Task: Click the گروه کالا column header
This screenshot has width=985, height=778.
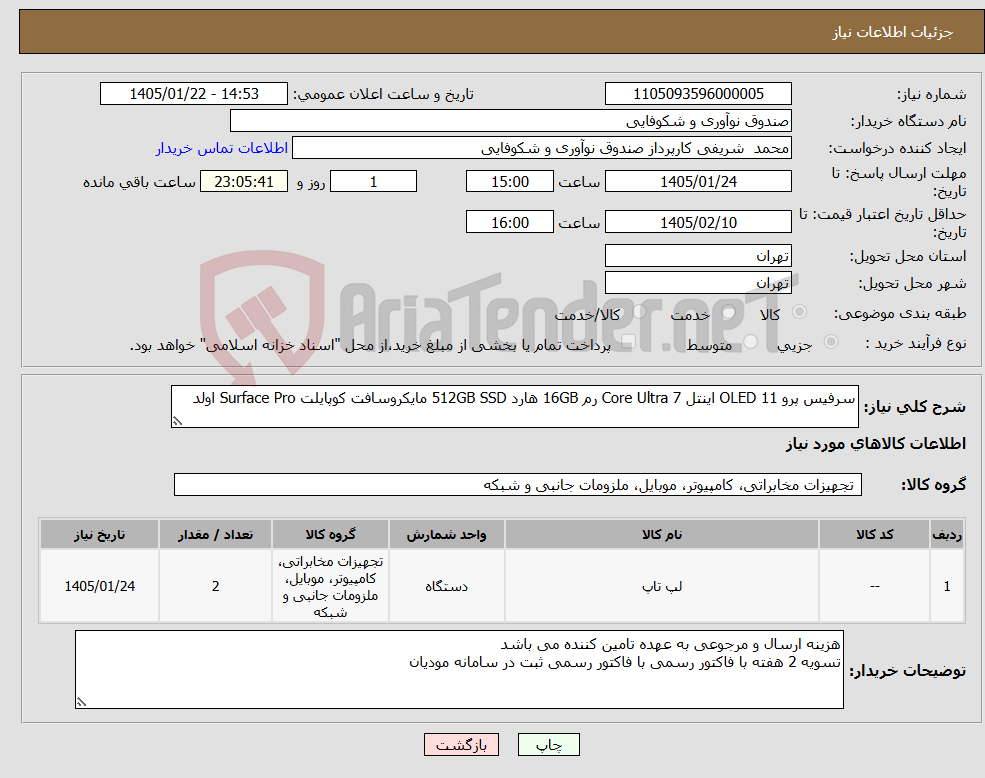Action: [x=330, y=534]
